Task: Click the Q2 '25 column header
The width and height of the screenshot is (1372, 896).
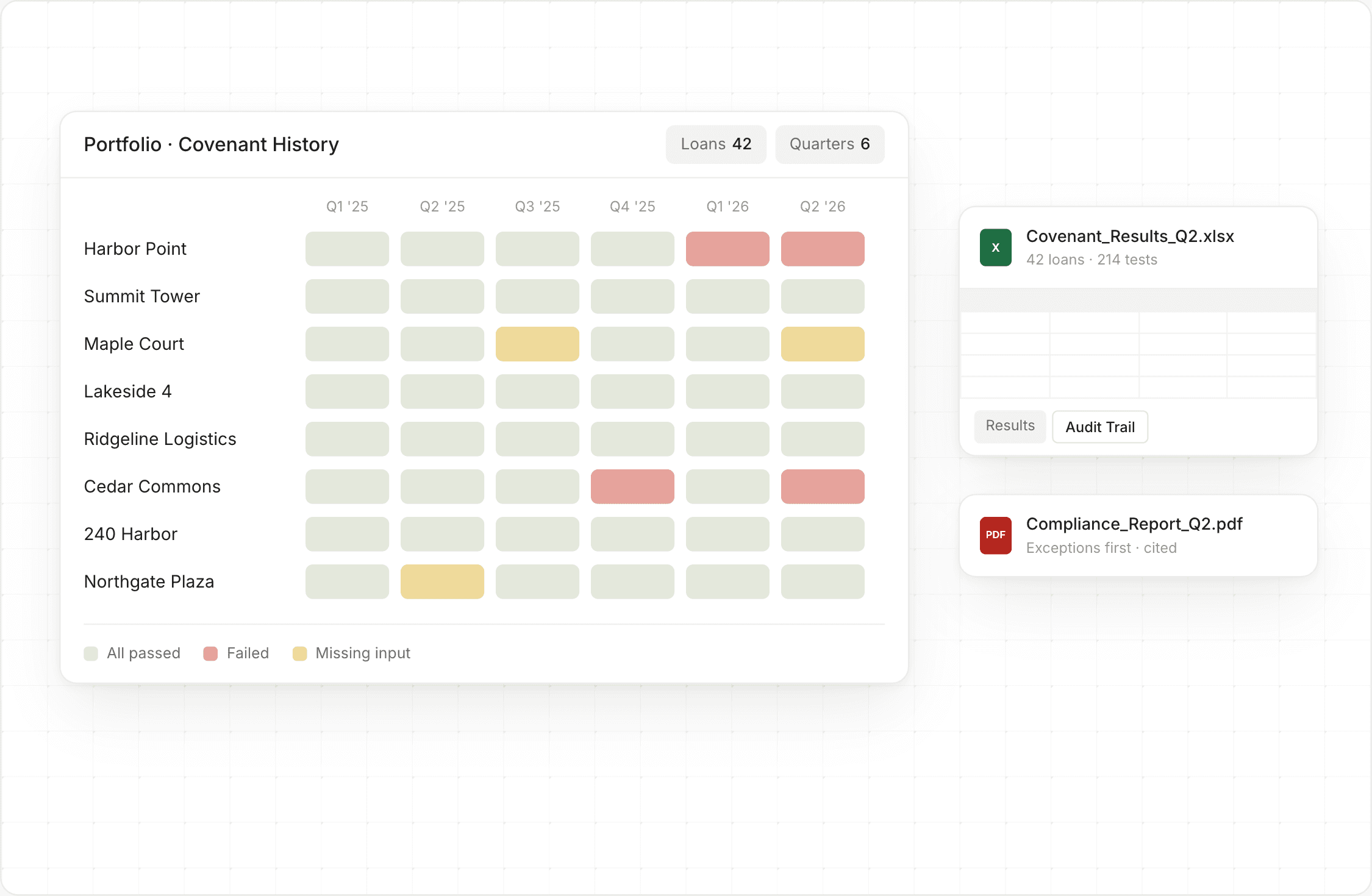Action: [x=442, y=207]
